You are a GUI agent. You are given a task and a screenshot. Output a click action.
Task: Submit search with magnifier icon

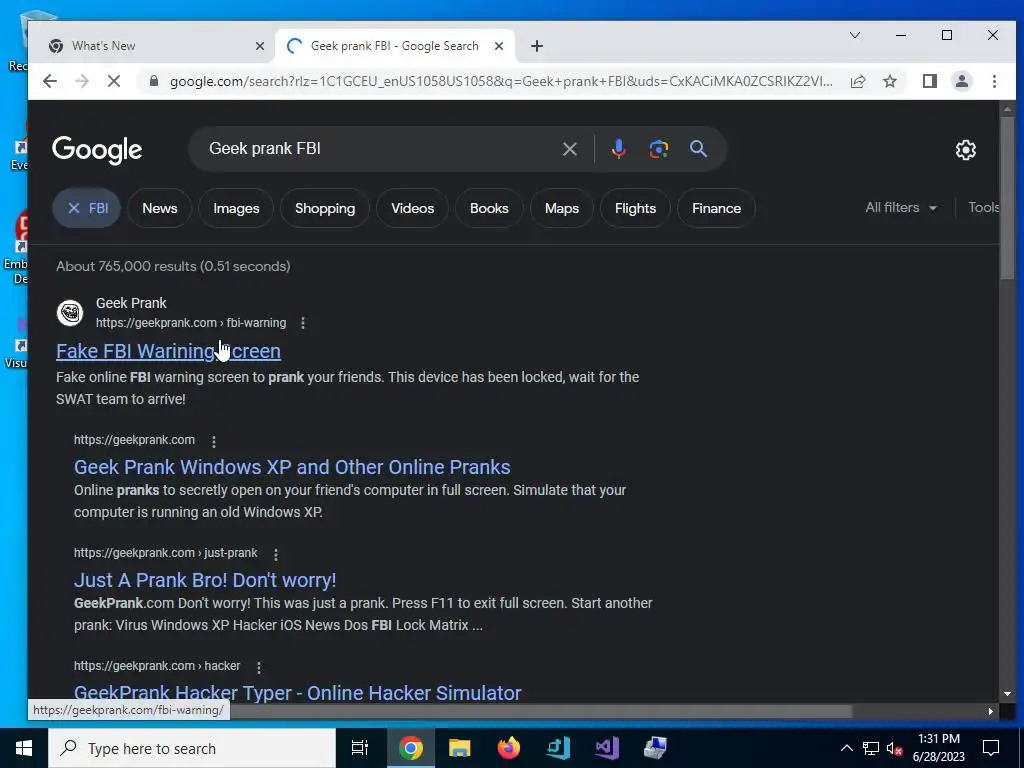pos(698,149)
